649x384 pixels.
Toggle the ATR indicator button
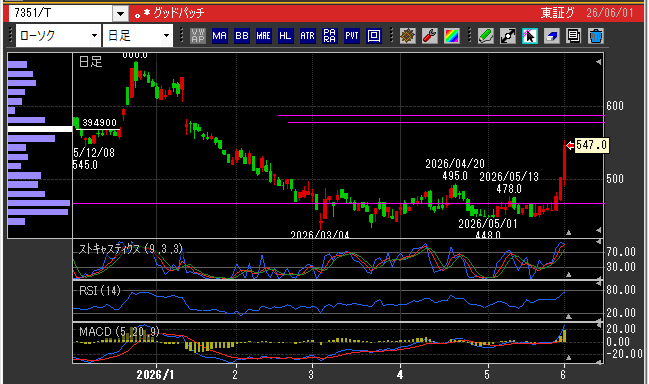[x=308, y=36]
